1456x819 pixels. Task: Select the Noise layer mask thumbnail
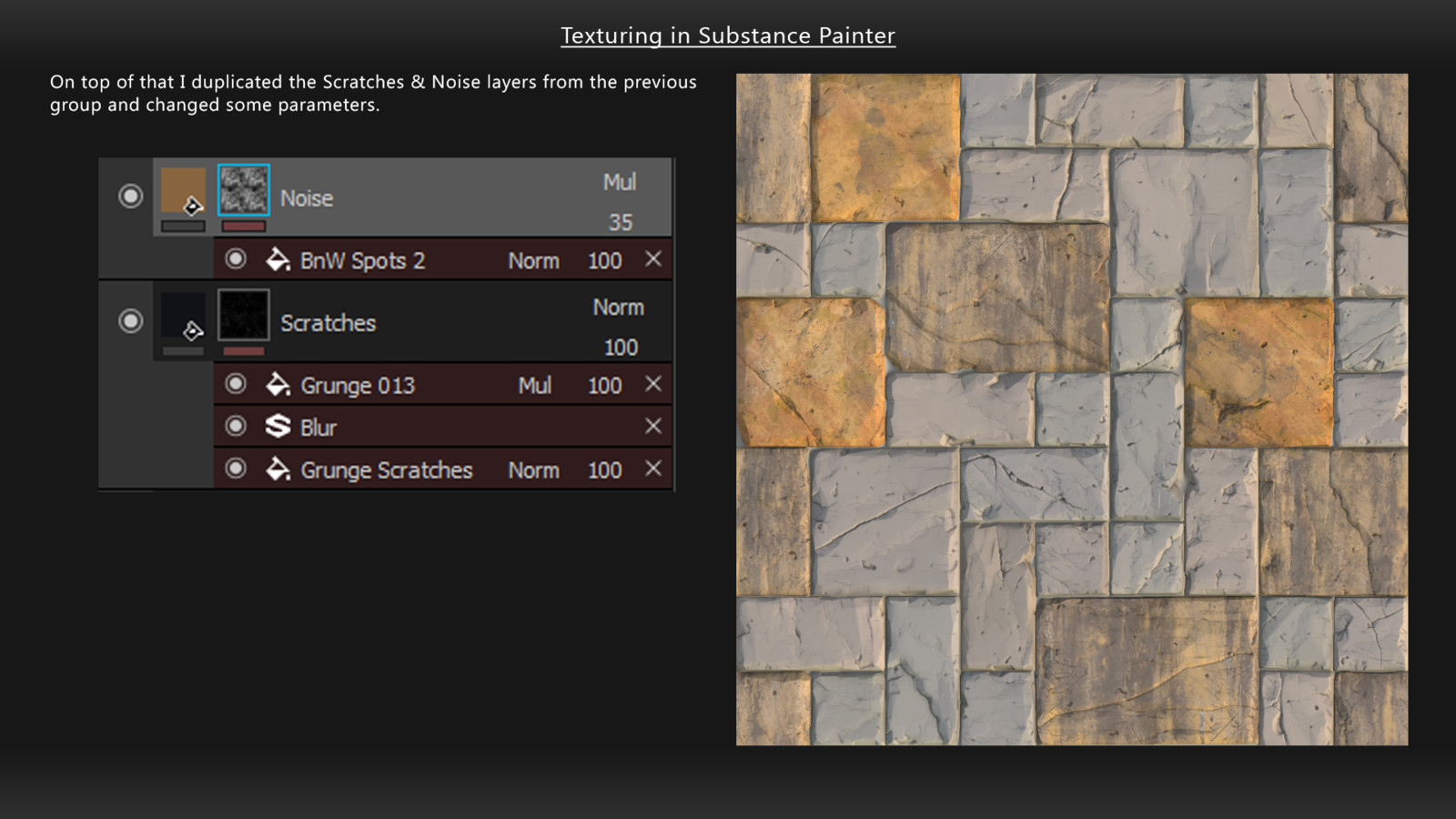244,189
